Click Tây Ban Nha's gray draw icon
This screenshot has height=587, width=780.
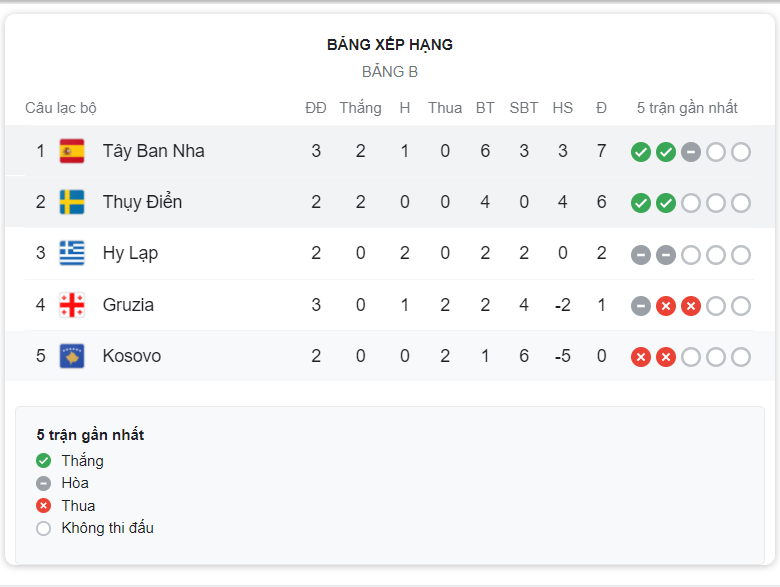[x=691, y=152]
